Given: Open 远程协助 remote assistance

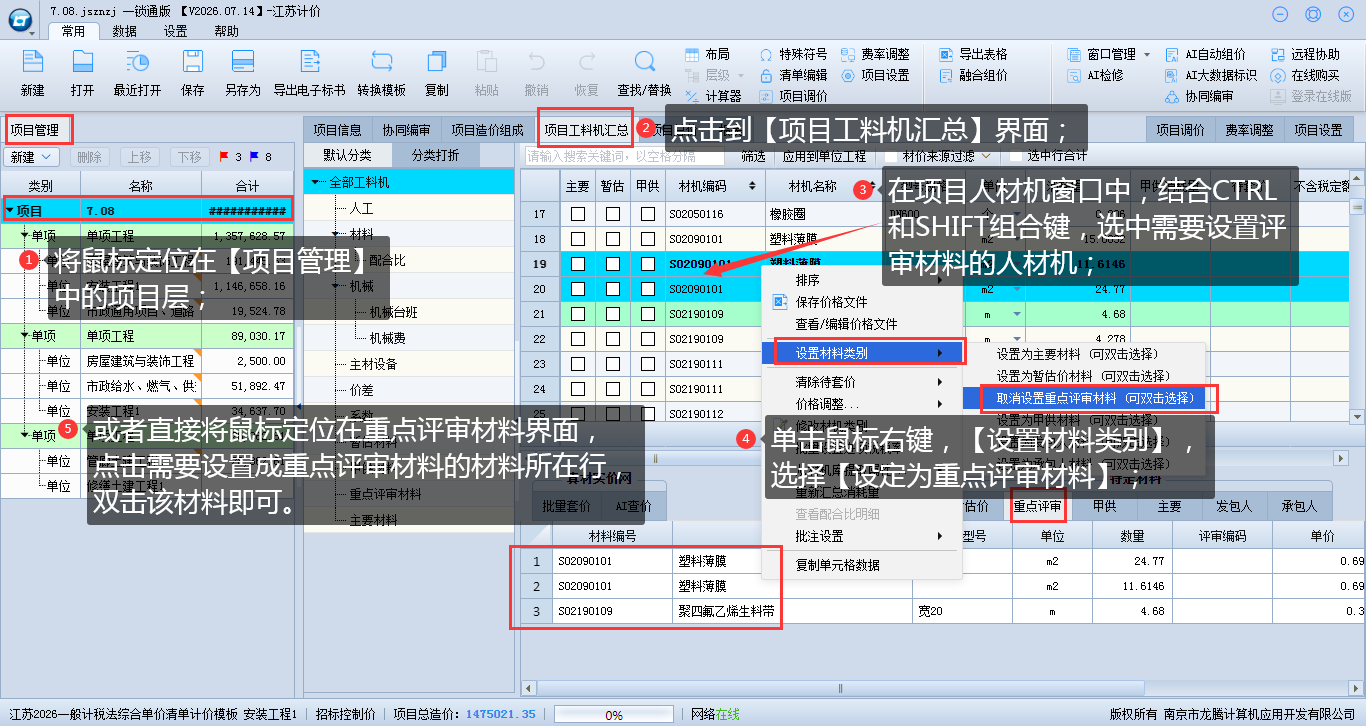Looking at the screenshot, I should click(x=1305, y=54).
